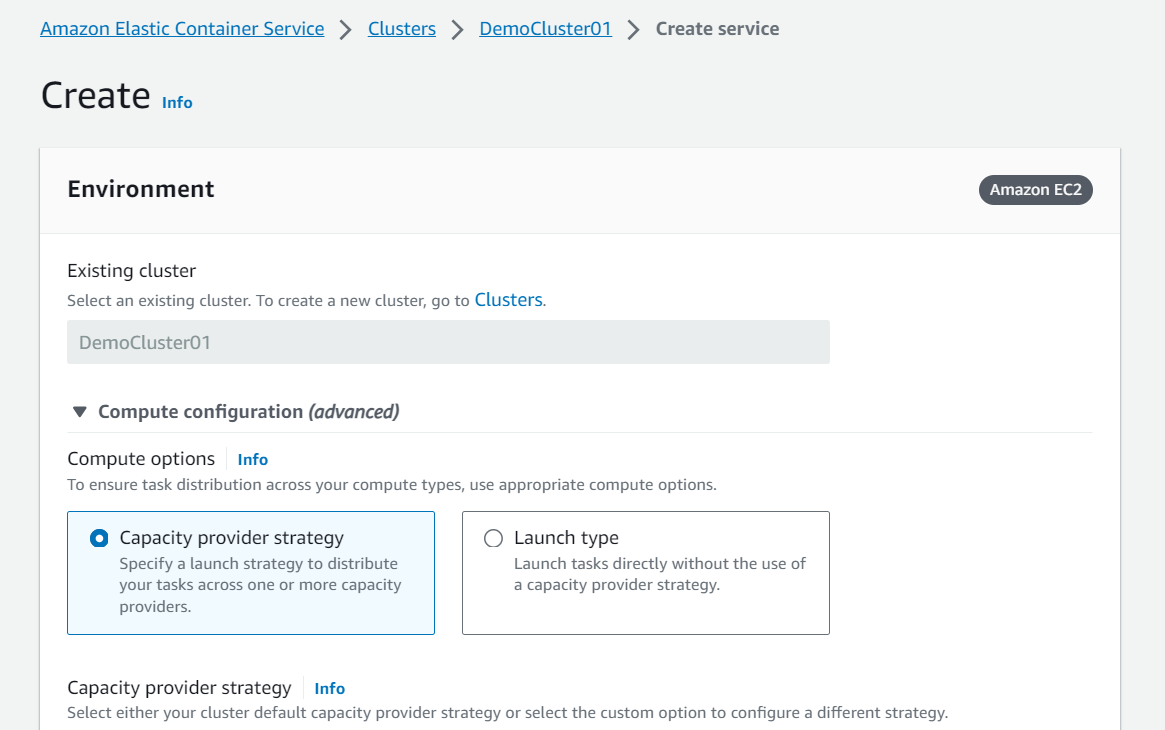This screenshot has height=730, width=1165.
Task: Click the Create service breadcrumb text
Action: point(717,29)
